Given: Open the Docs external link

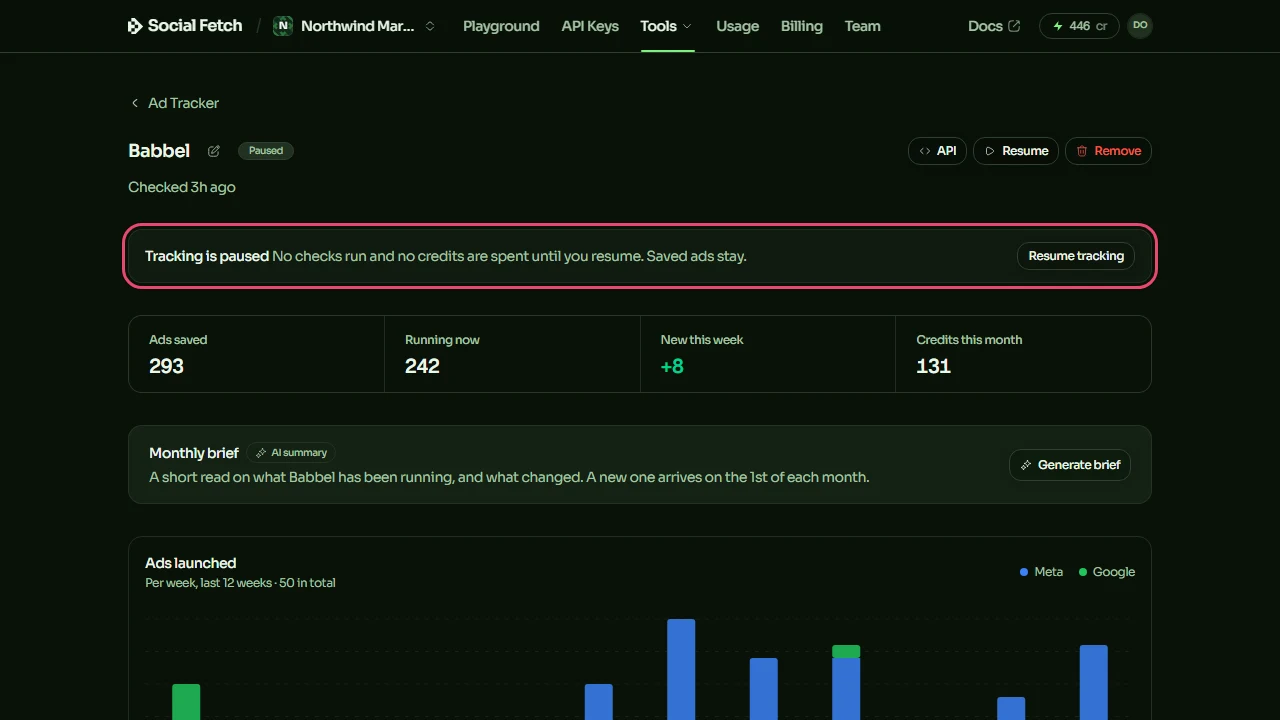Looking at the screenshot, I should tap(994, 26).
